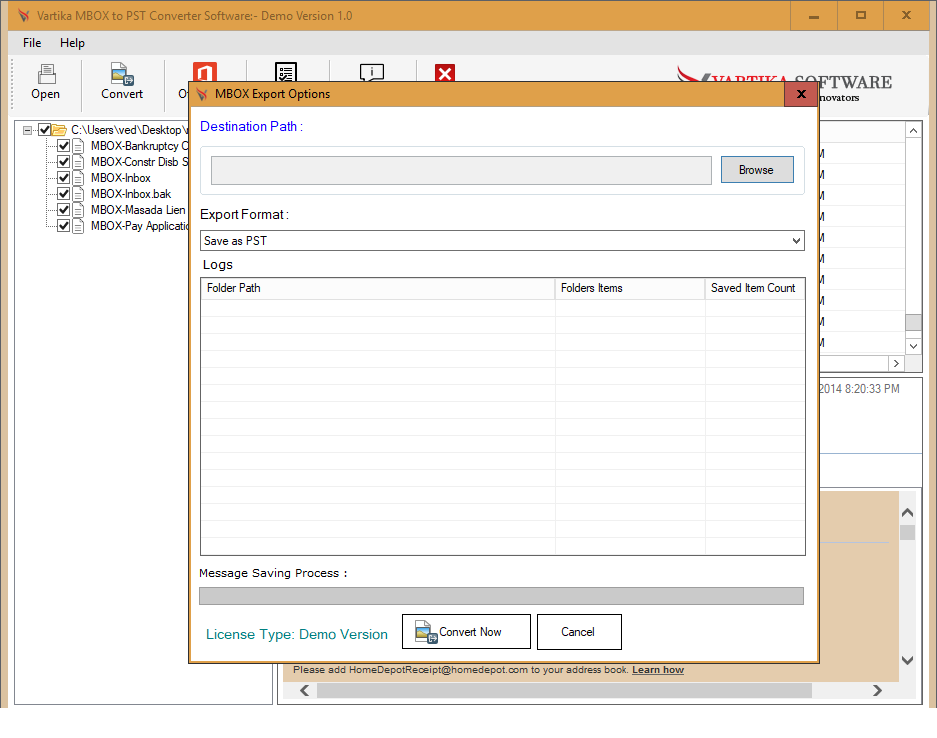Viewport: 937px width, 738px height.
Task: Click the file icon next to MBOX-Inbox
Action: coord(78,178)
